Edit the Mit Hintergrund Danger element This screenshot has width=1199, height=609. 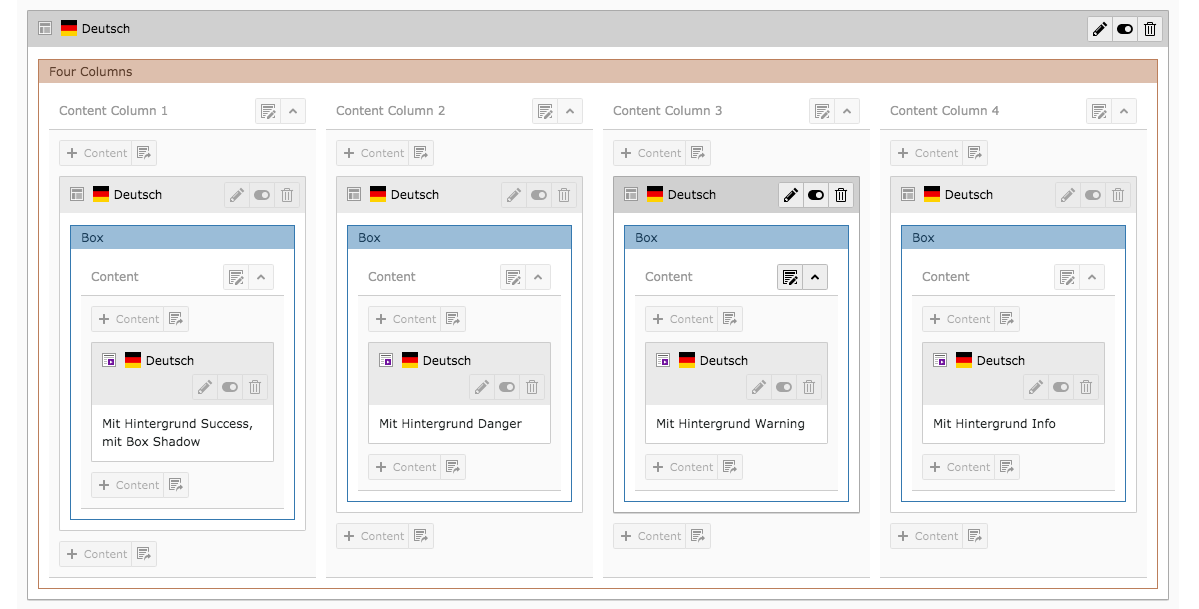click(481, 387)
